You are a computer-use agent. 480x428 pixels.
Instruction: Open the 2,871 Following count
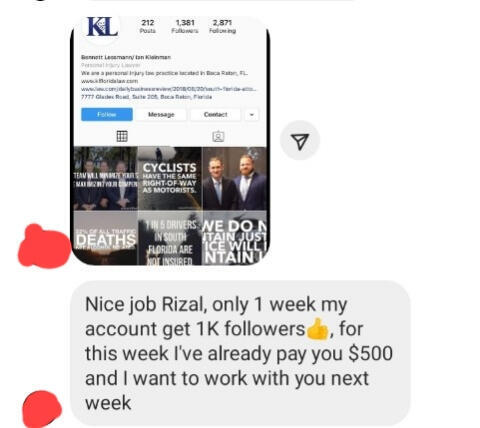222,27
